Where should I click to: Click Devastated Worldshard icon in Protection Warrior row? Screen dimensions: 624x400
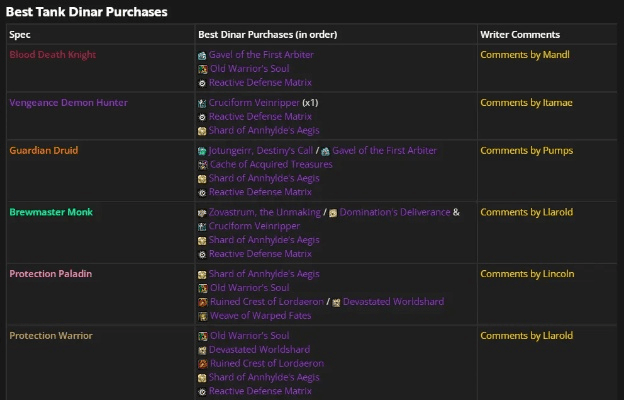(202, 350)
